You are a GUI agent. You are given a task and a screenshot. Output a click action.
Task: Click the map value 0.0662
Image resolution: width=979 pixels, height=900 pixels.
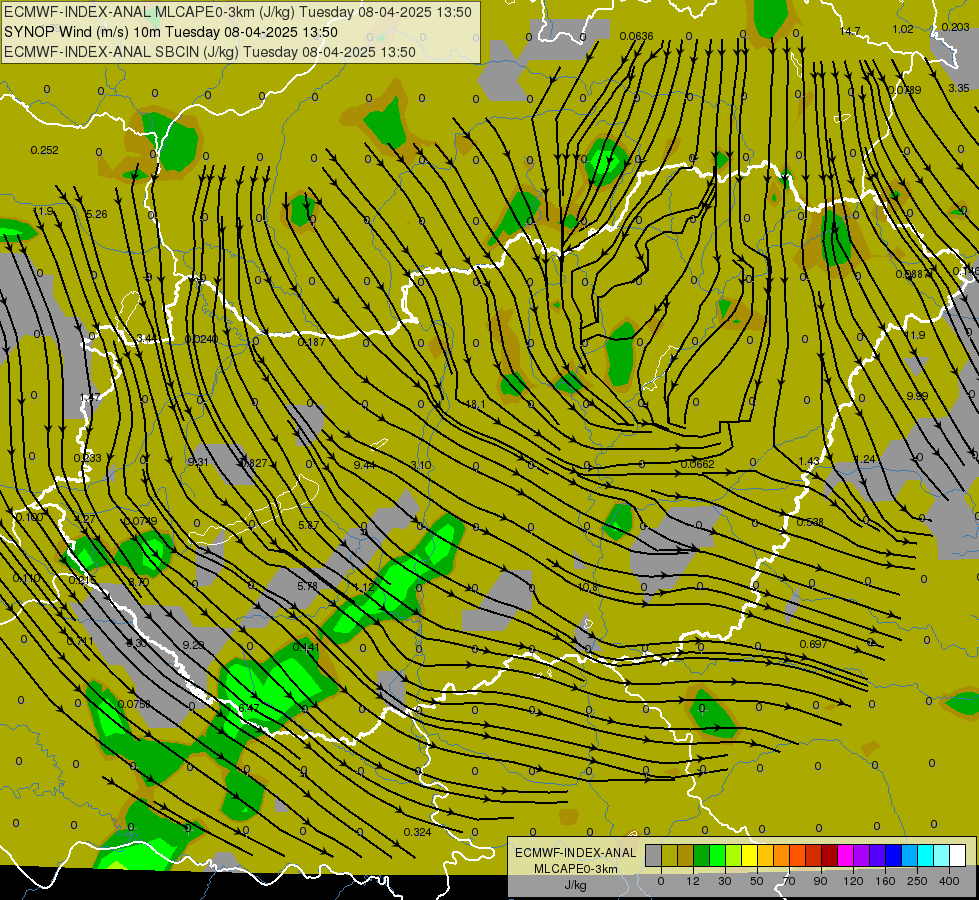point(697,464)
